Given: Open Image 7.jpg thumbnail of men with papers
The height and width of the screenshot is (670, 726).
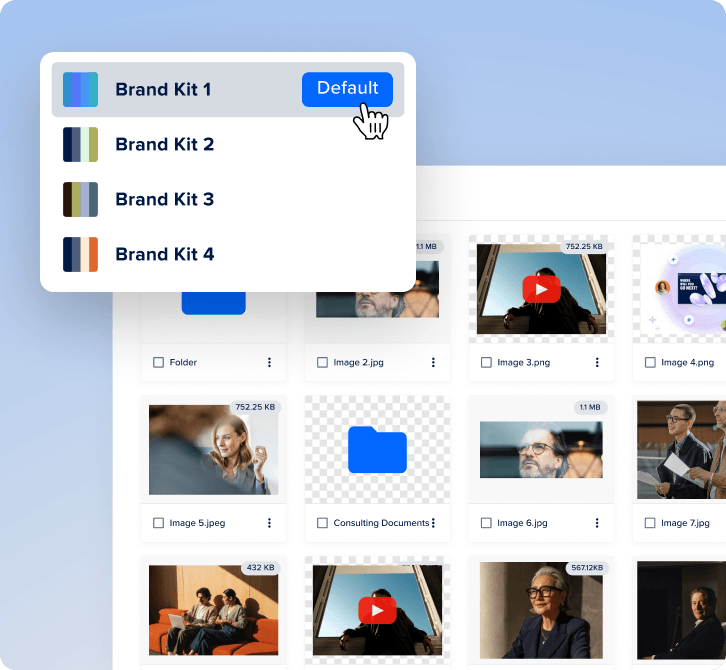Looking at the screenshot, I should [x=682, y=450].
